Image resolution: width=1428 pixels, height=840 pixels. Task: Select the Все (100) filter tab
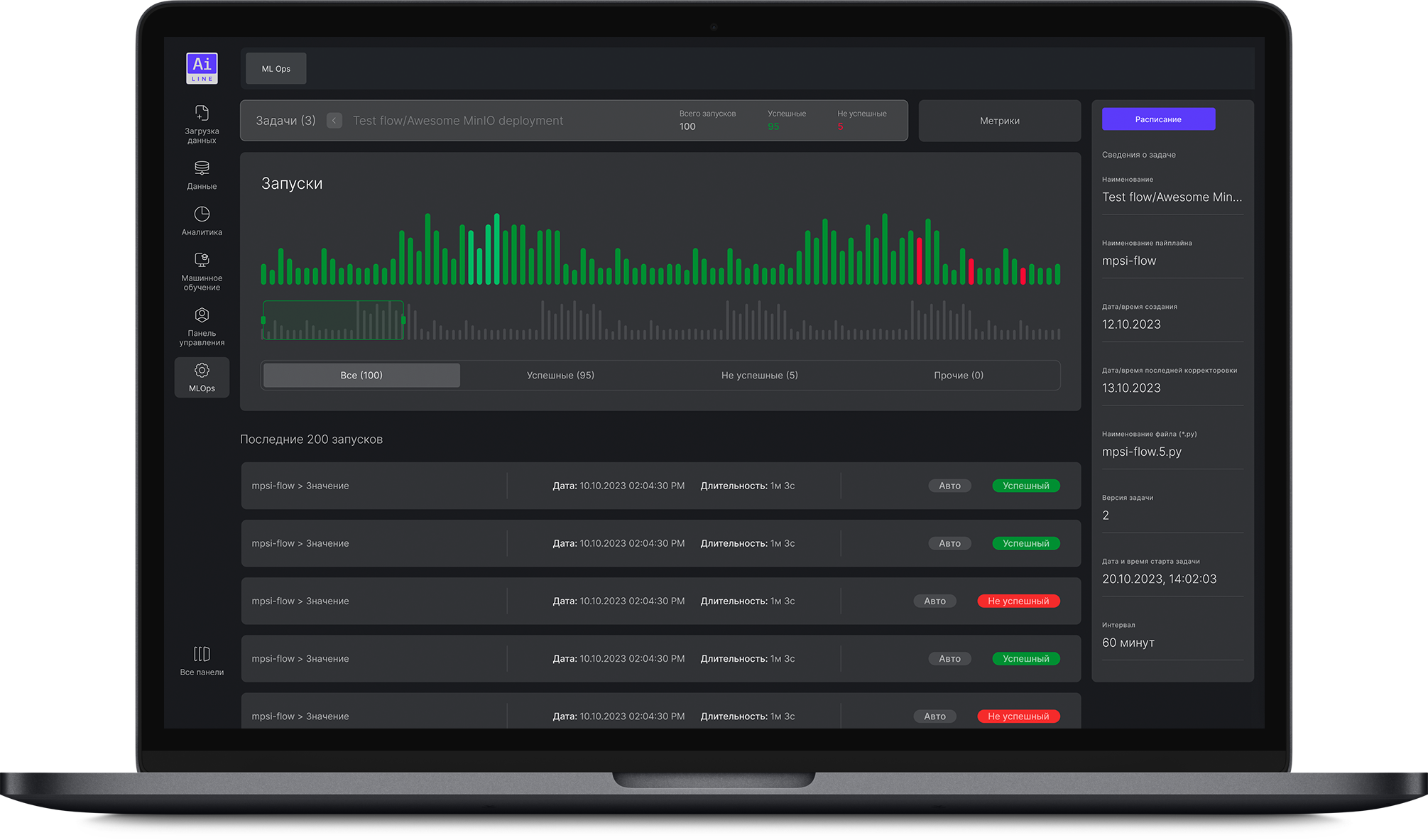[361, 375]
